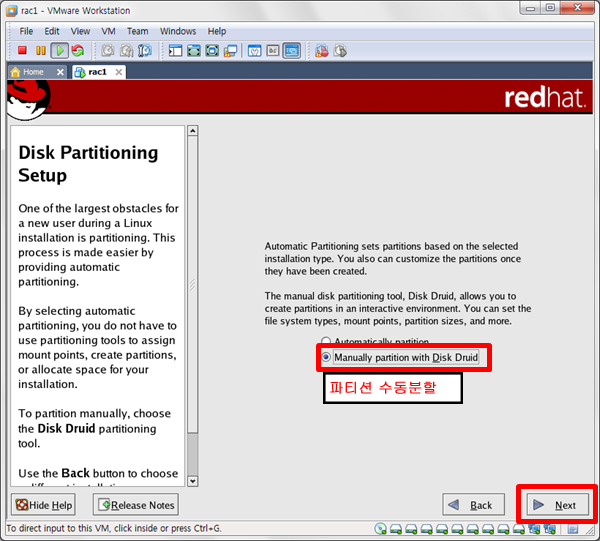Click Next to continue installation
The image size is (600, 541).
[558, 505]
